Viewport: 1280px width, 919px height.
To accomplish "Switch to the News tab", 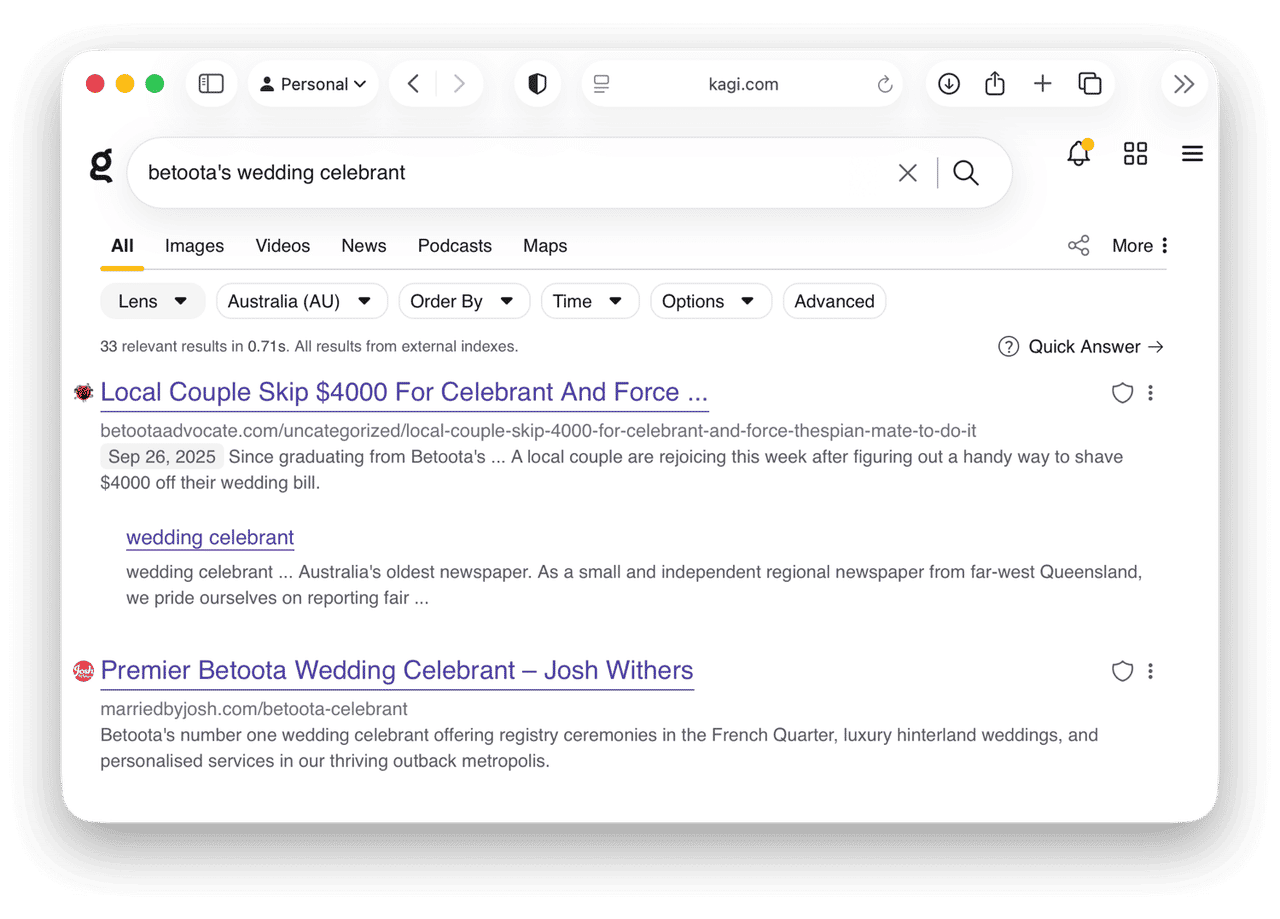I will point(363,246).
